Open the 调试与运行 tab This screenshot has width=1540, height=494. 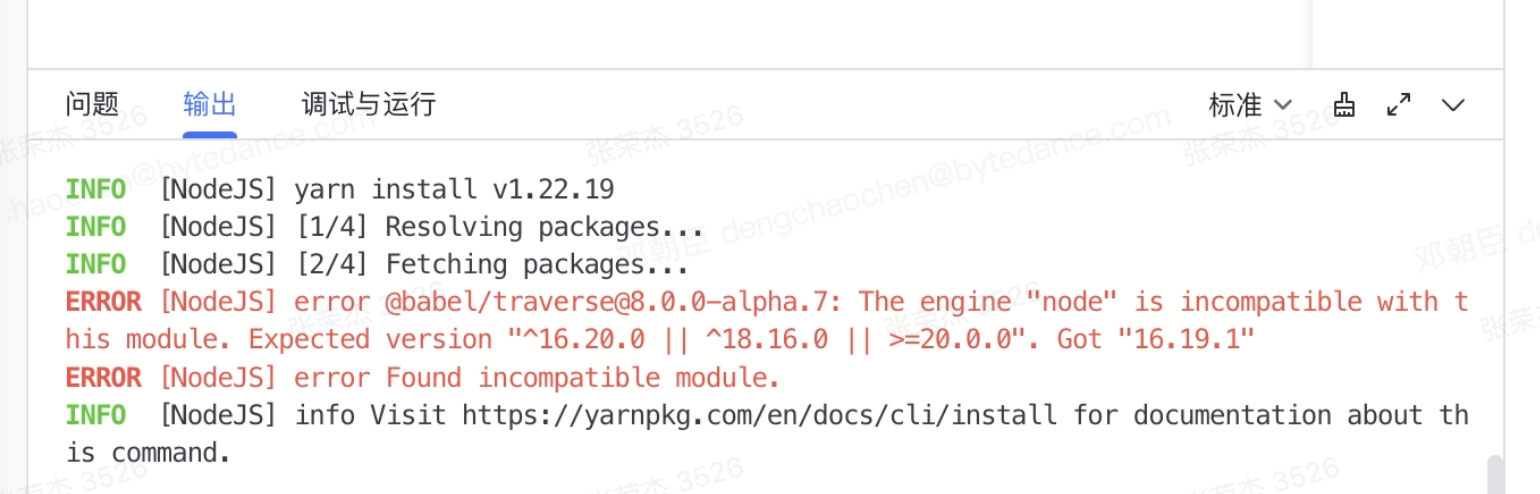[369, 103]
